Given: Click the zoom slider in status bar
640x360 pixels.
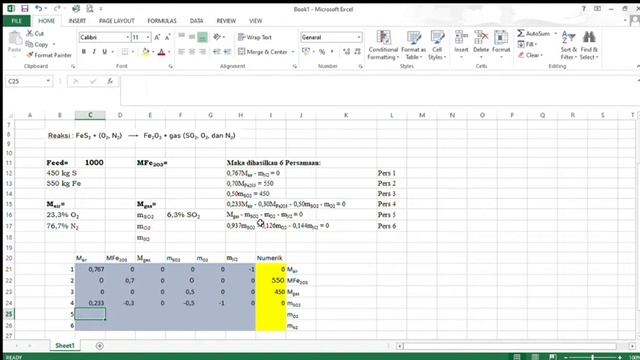Looking at the screenshot, I should [x=593, y=357].
